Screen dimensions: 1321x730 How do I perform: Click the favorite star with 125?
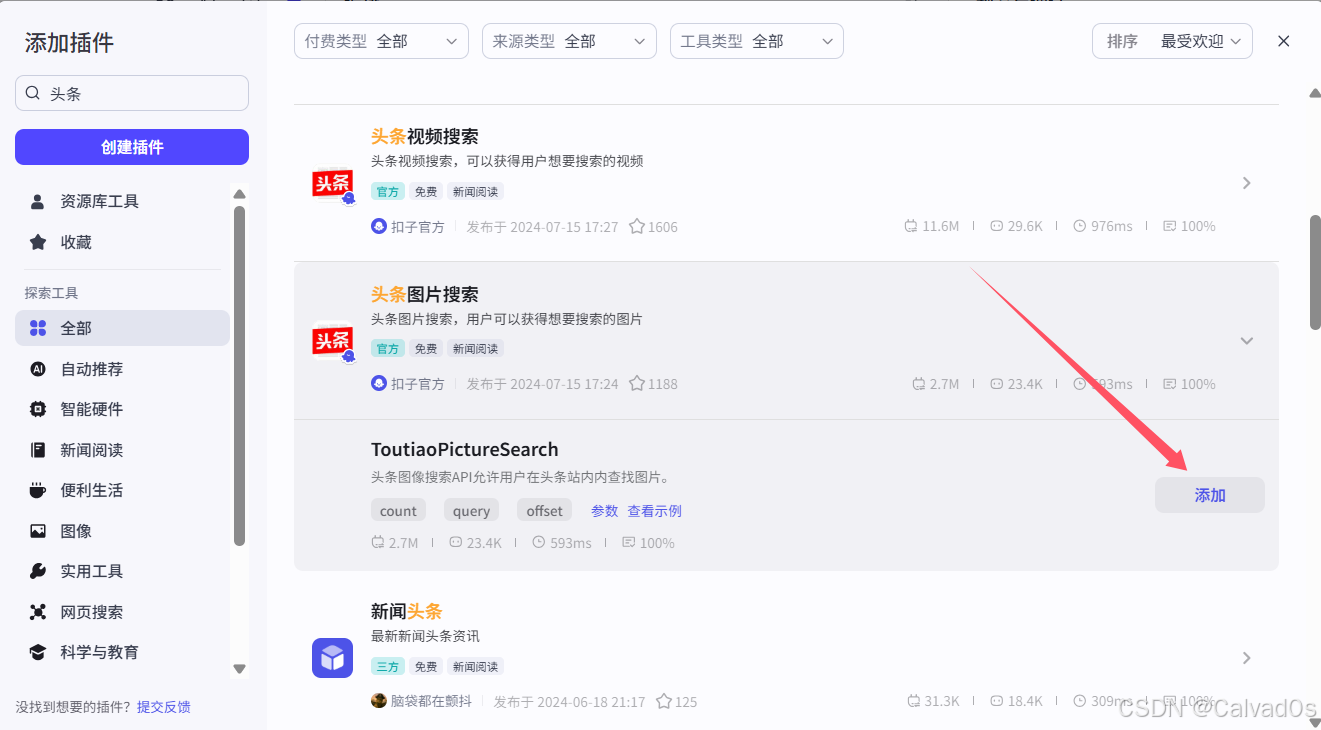click(664, 702)
